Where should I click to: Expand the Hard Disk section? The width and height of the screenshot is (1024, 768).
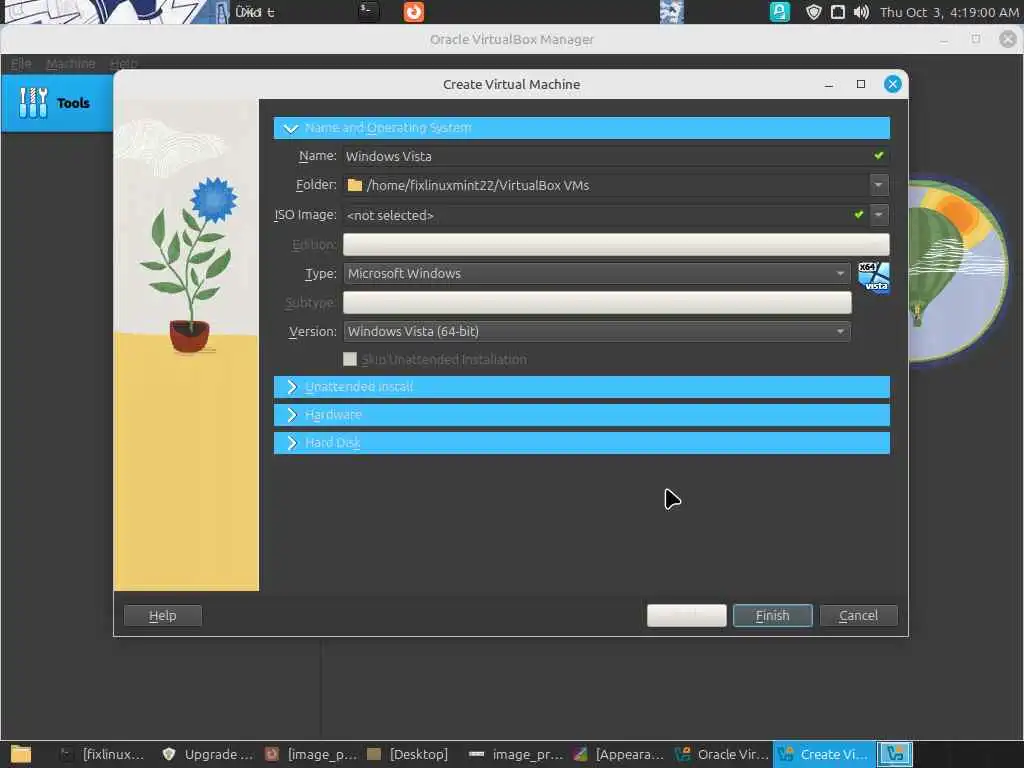(x=581, y=443)
